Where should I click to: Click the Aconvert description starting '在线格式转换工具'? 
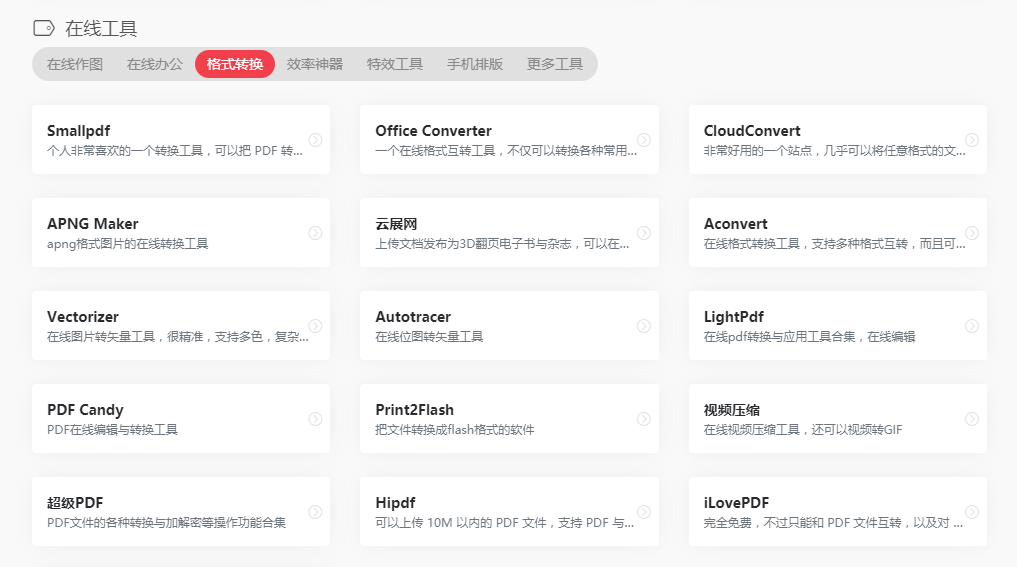(834, 243)
